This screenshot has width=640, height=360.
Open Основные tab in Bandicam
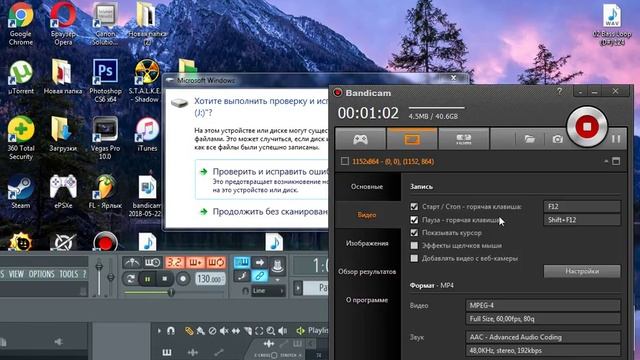point(367,187)
